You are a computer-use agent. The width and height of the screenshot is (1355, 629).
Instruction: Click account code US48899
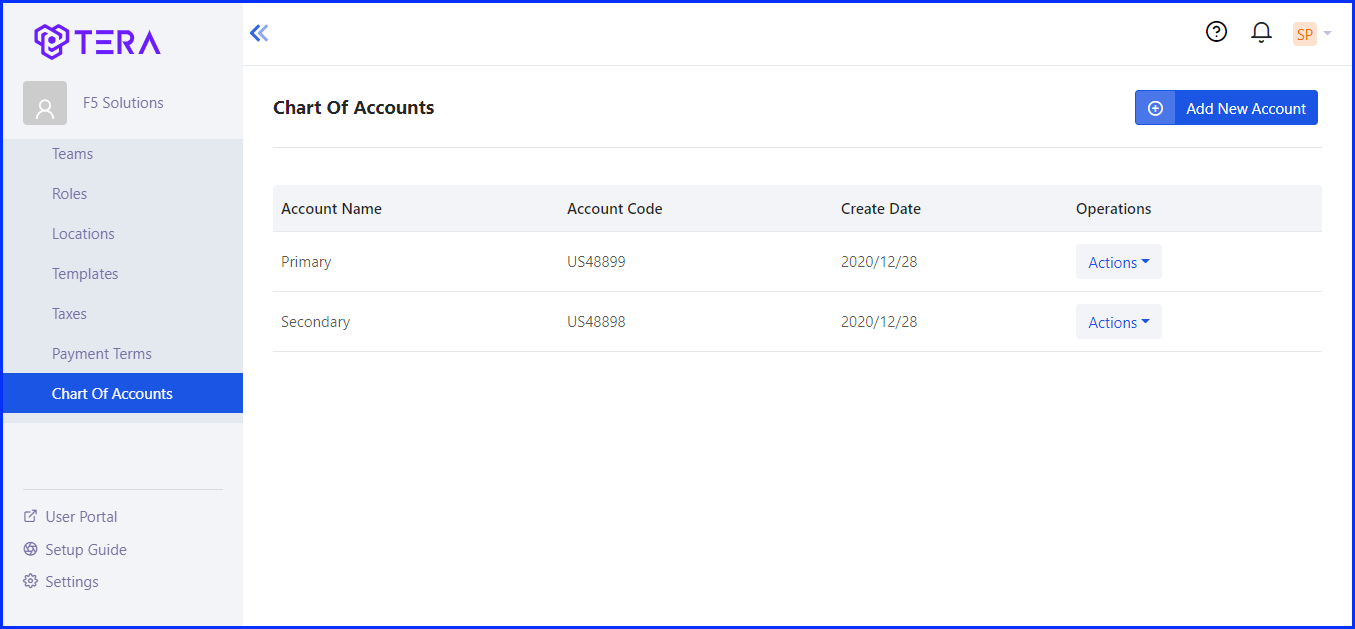click(596, 262)
